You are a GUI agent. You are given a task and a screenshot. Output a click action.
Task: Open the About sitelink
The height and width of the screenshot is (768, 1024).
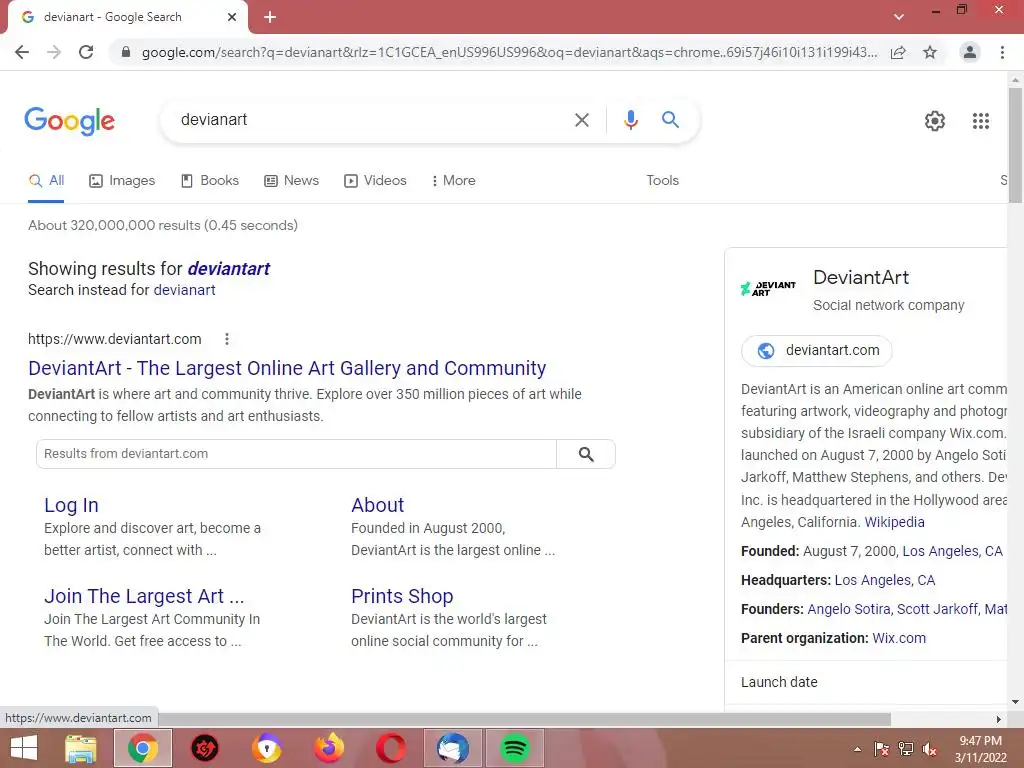pyautogui.click(x=377, y=505)
